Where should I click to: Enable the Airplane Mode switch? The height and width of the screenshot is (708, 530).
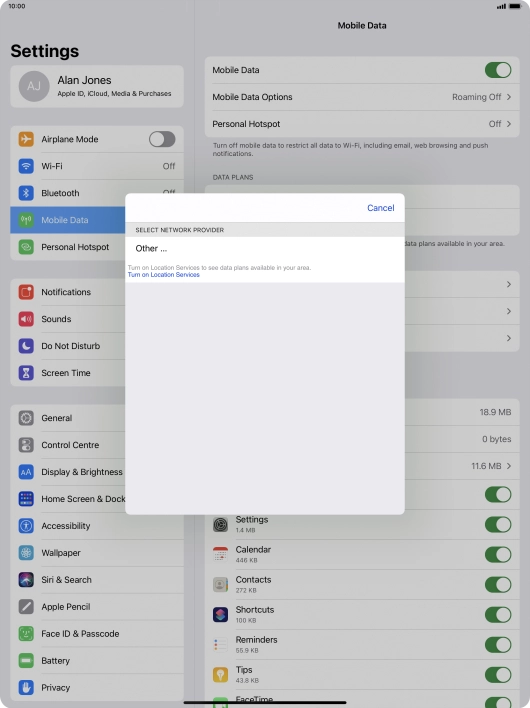pos(162,139)
